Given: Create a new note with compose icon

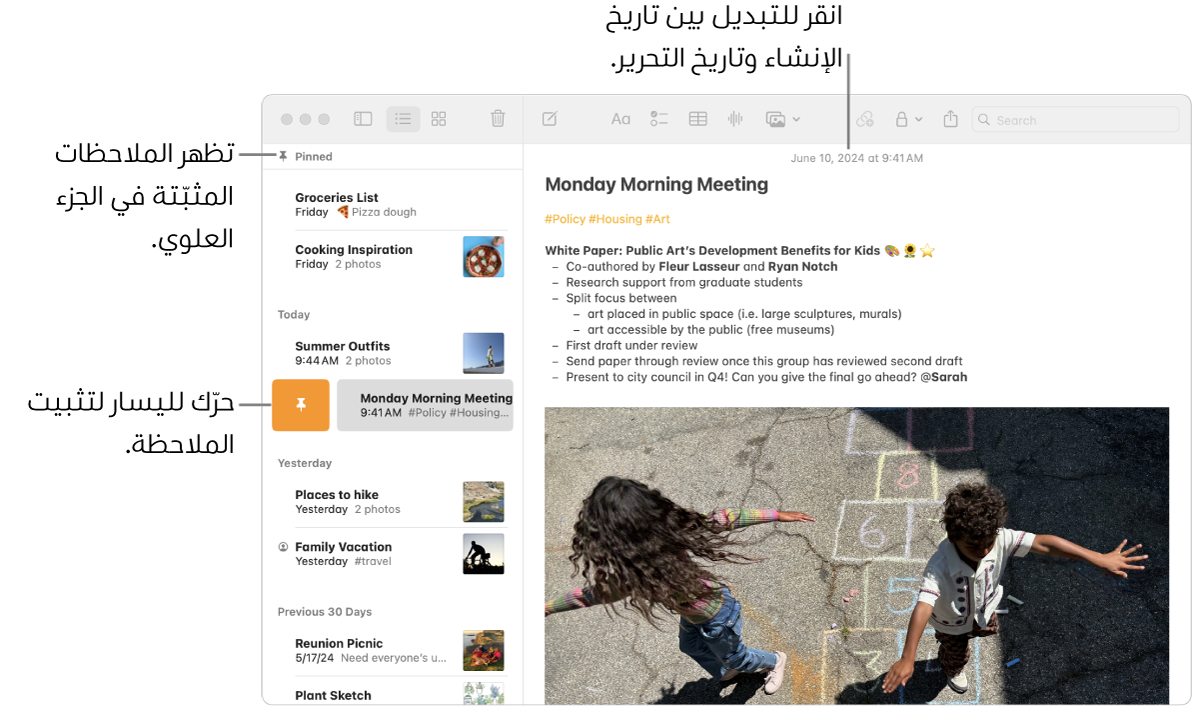Looking at the screenshot, I should click(x=549, y=119).
